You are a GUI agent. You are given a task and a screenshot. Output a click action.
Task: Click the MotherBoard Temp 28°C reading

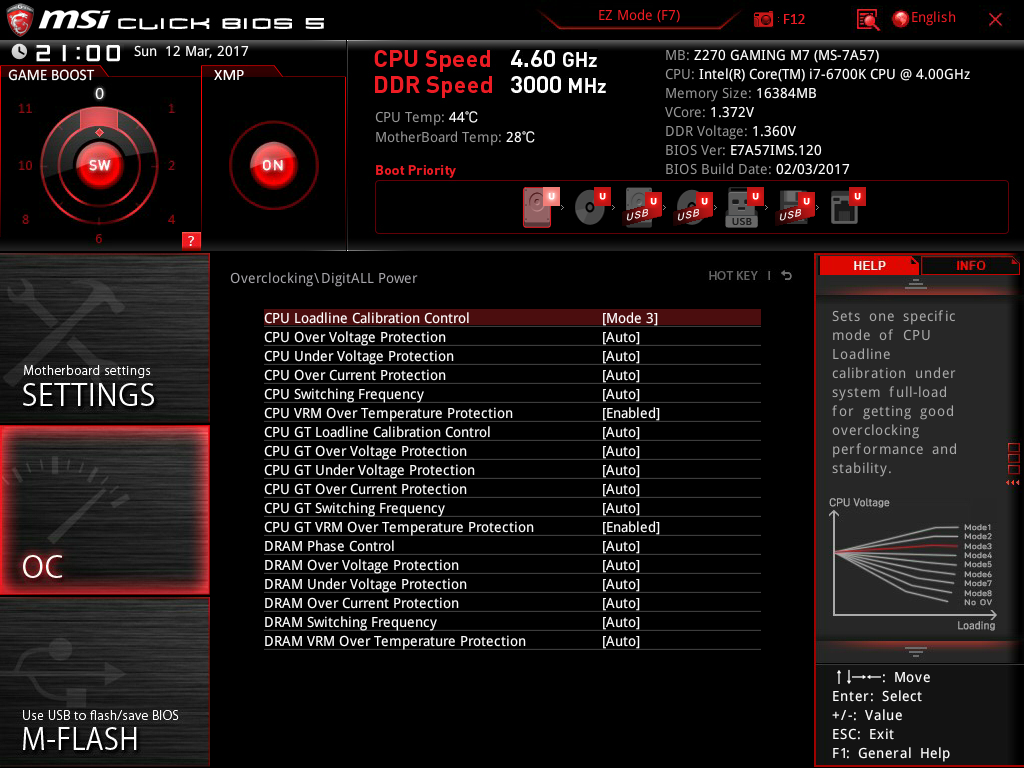pyautogui.click(x=455, y=137)
